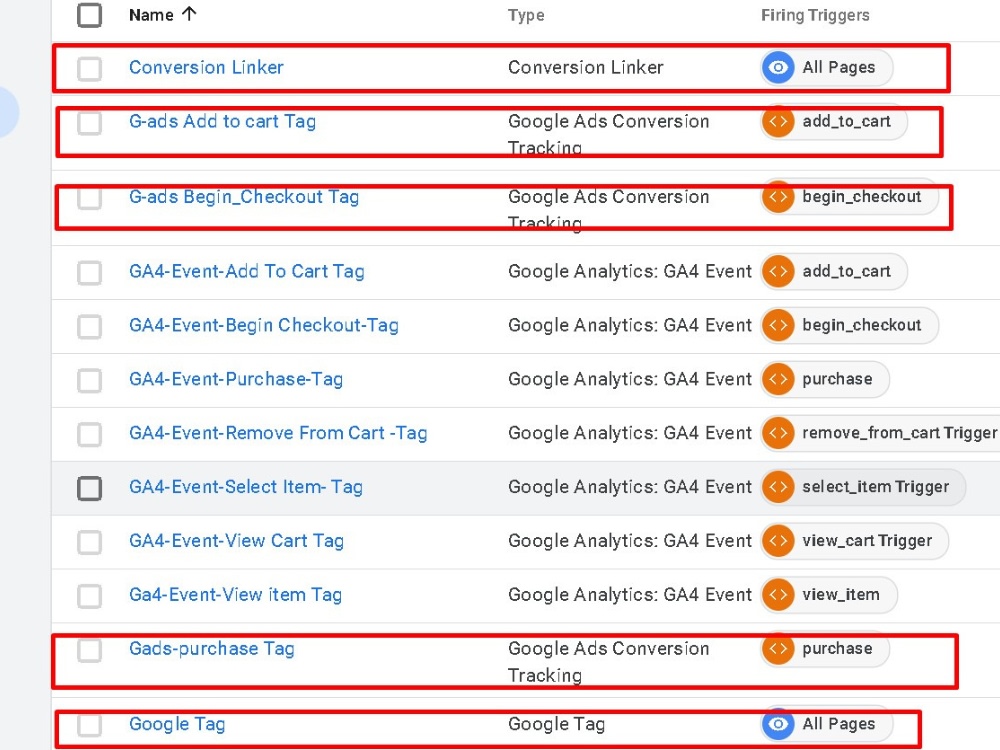Viewport: 1000px width, 750px height.
Task: Open the view_item trigger chip
Action: pos(829,595)
